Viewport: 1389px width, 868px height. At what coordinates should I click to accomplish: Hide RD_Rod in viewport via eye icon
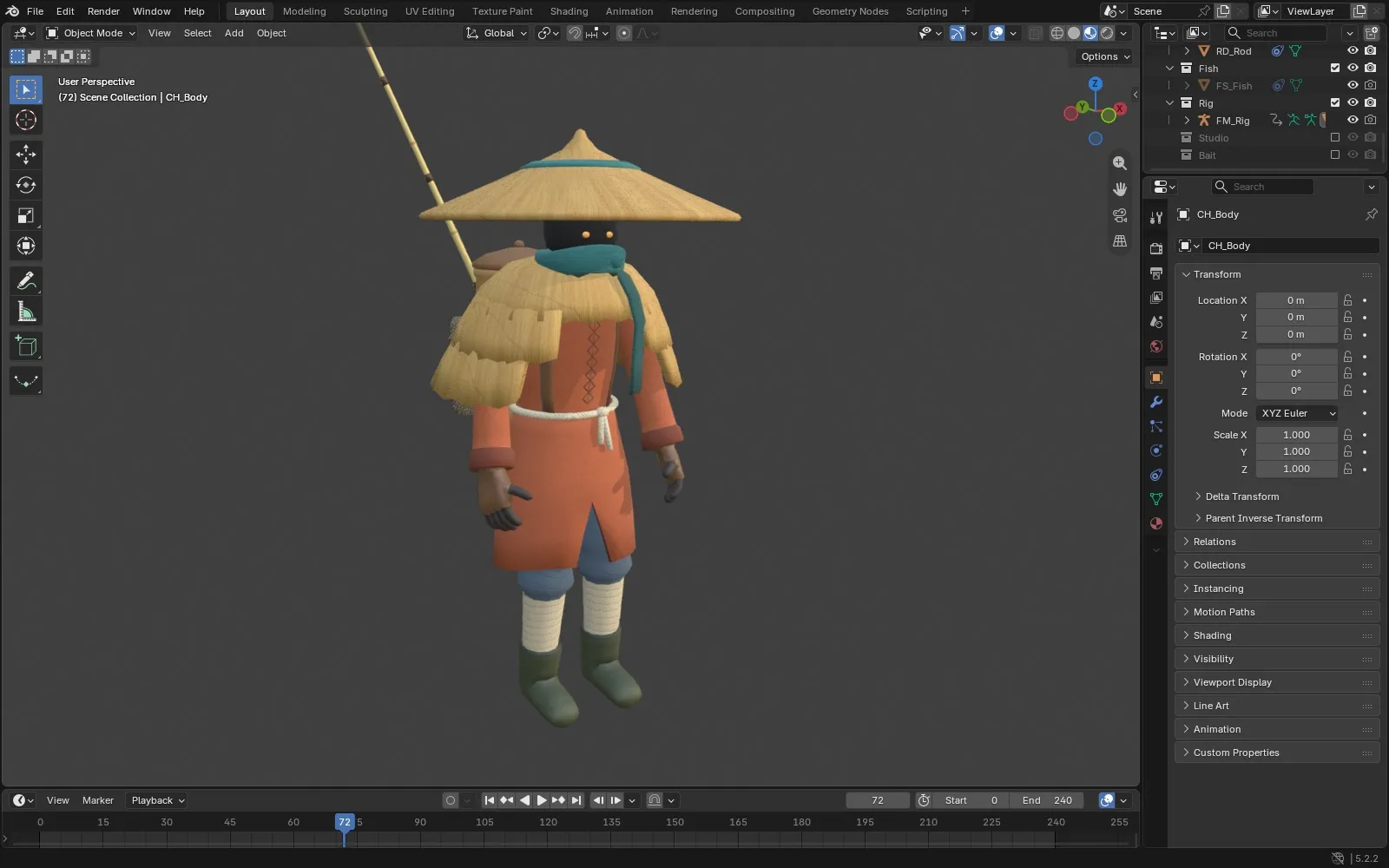[1353, 50]
